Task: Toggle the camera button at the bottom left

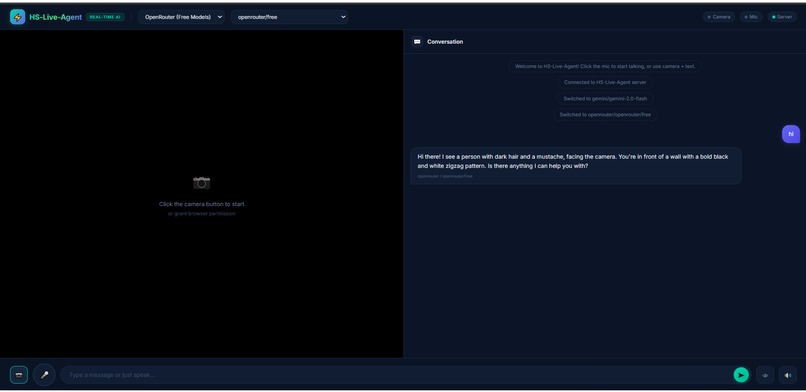Action: [x=19, y=375]
